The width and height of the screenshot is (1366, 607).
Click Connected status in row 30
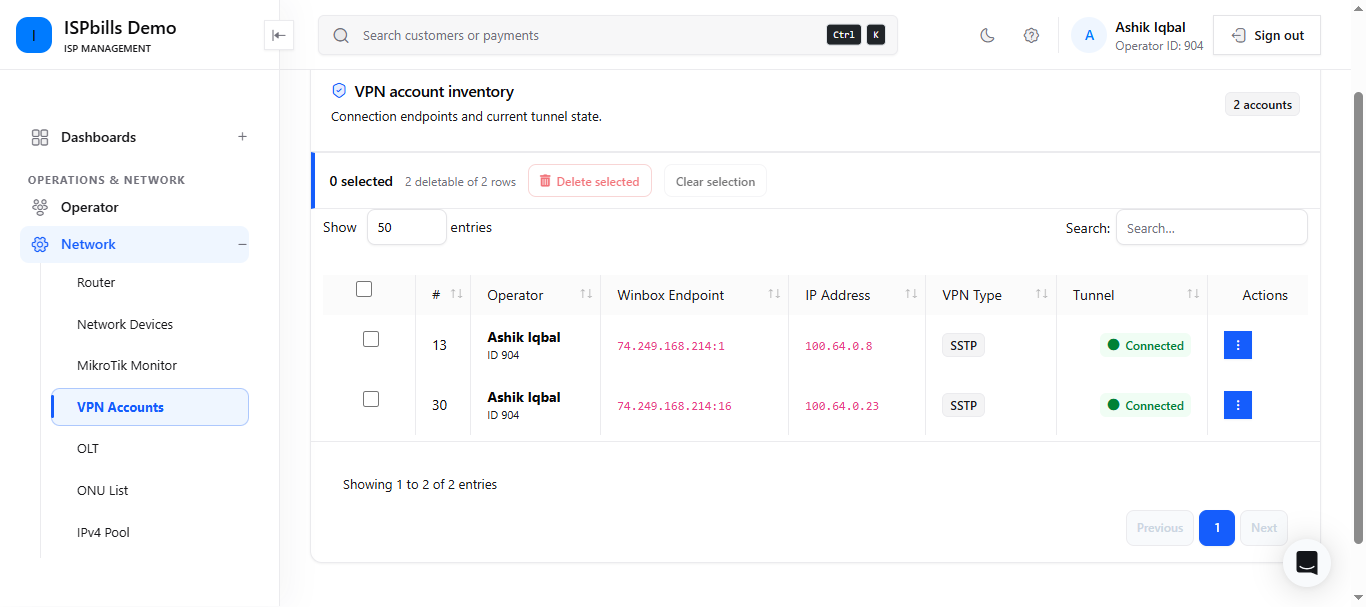coord(1146,405)
